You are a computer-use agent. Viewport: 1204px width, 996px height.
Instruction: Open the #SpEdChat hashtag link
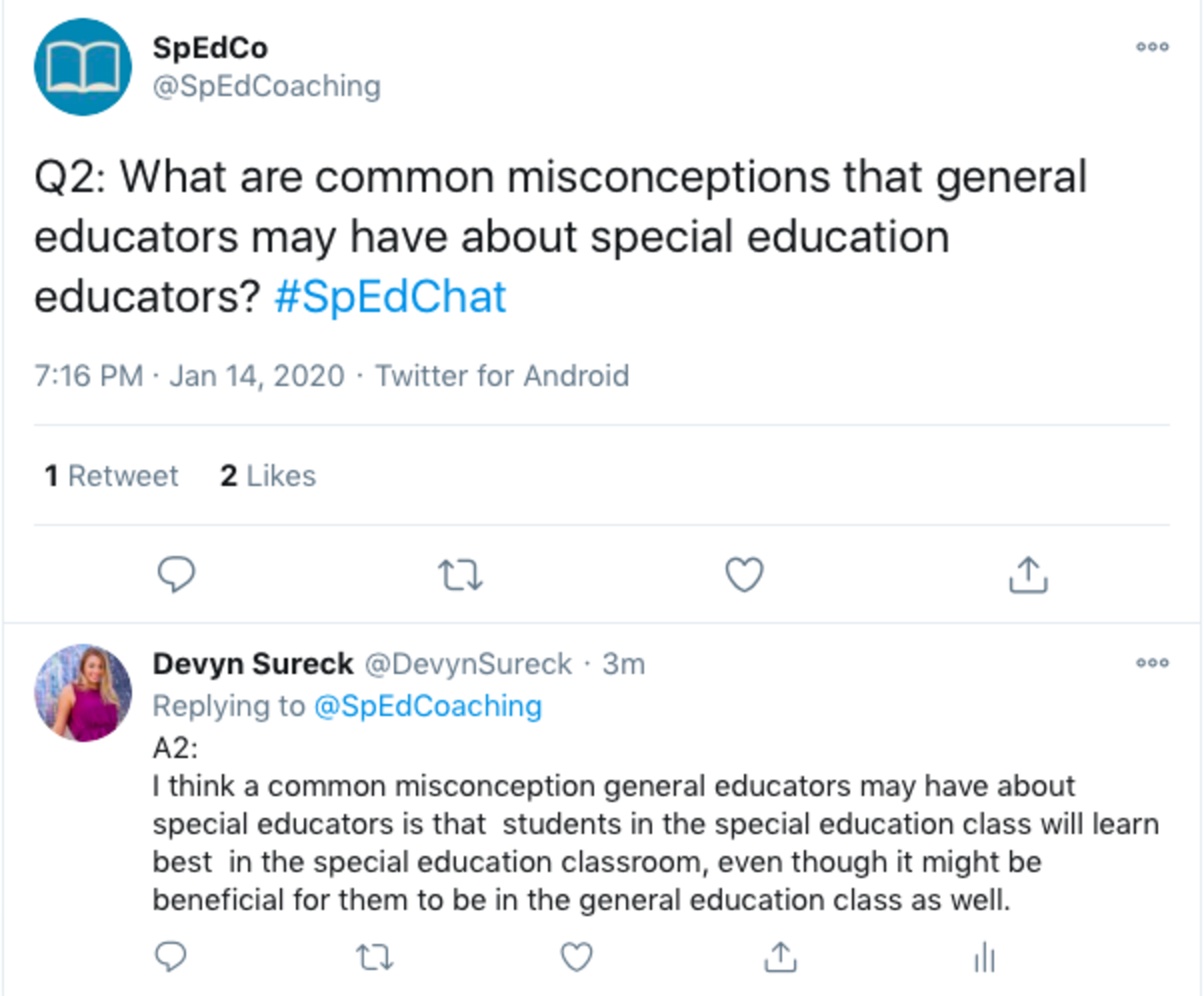(390, 297)
